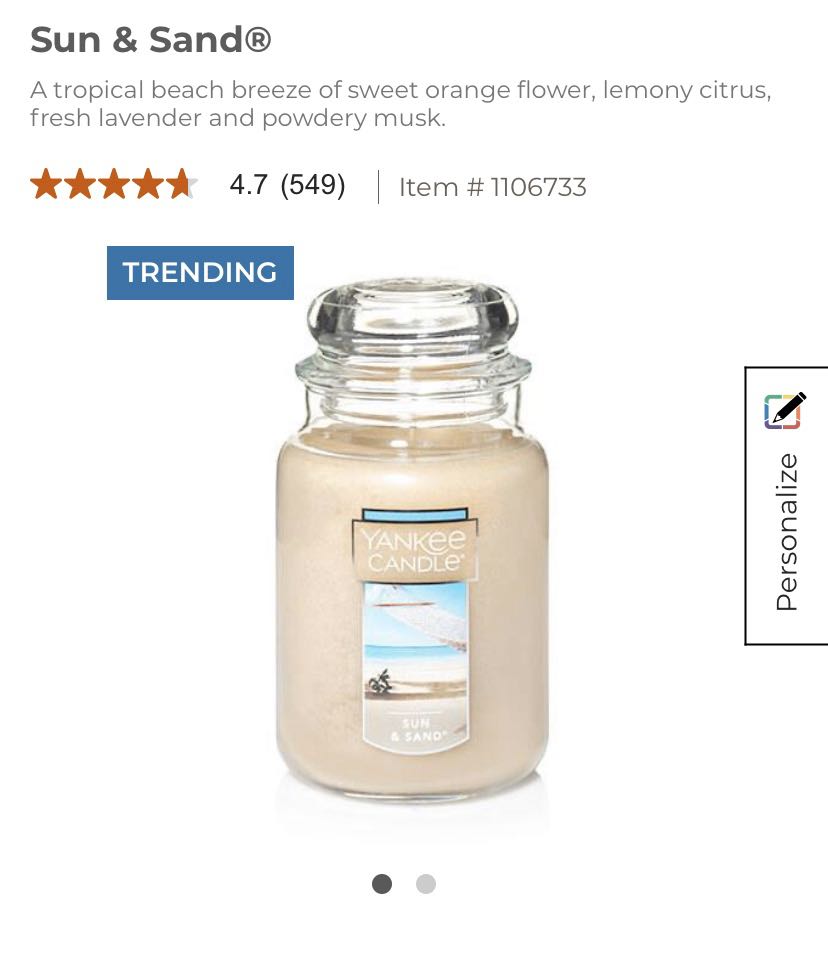This screenshot has height=962, width=828.
Task: Open the (549) reviews count link
Action: [x=313, y=185]
